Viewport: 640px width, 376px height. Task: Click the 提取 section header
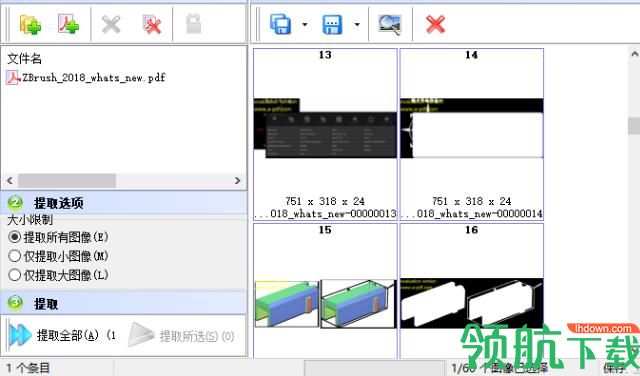tap(124, 303)
